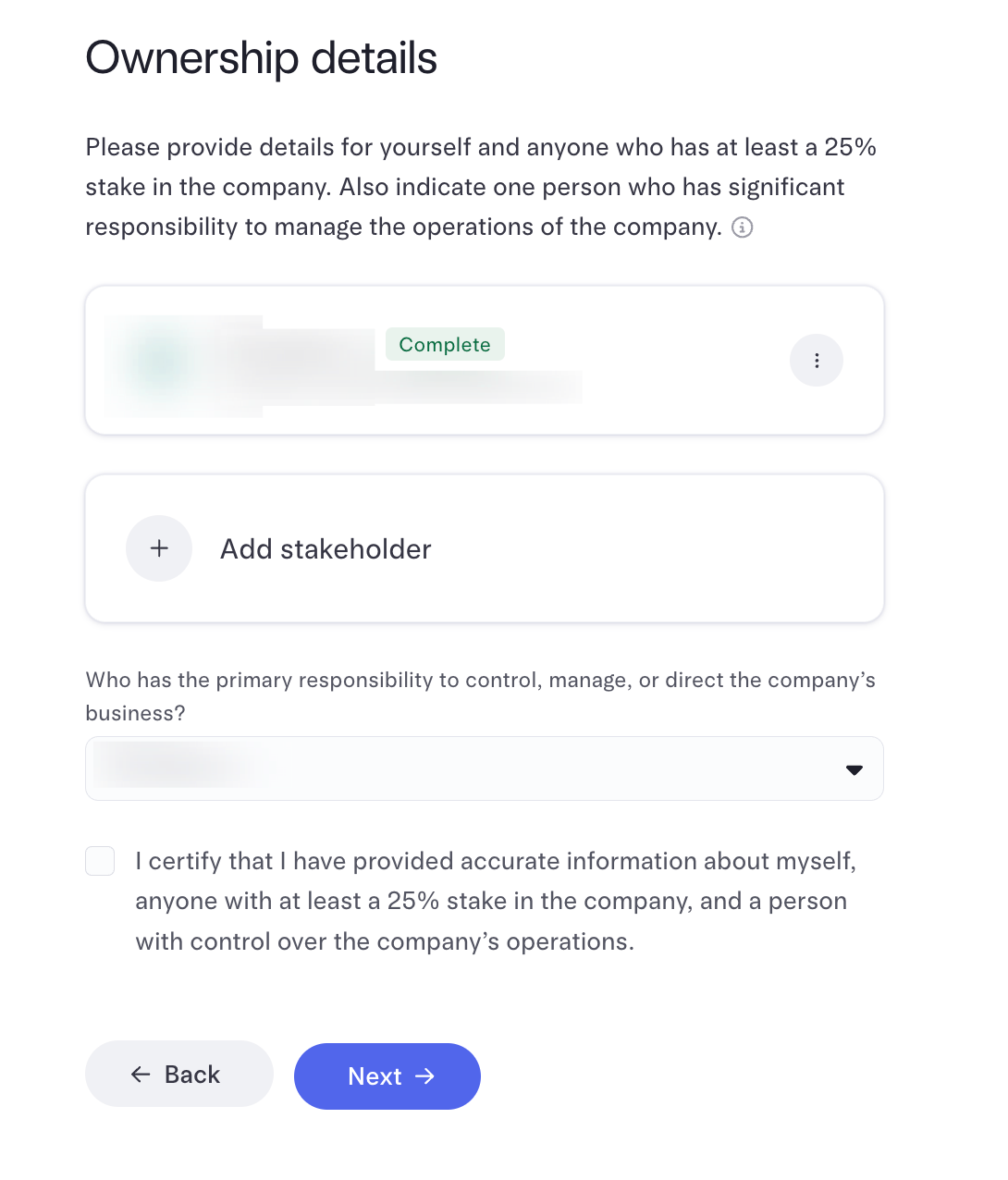Click the right arrow icon on Next

(x=425, y=1076)
